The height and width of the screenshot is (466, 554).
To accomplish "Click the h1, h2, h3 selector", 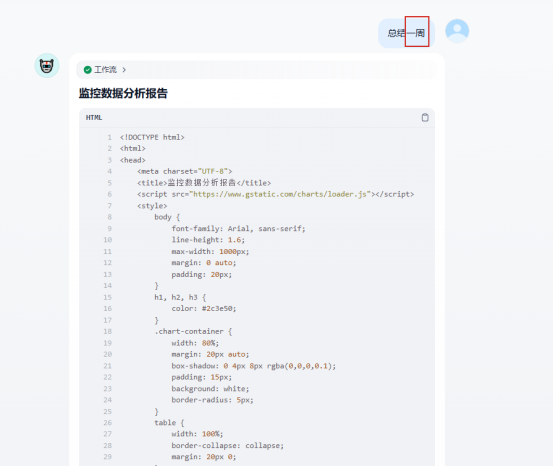I will (x=180, y=297).
